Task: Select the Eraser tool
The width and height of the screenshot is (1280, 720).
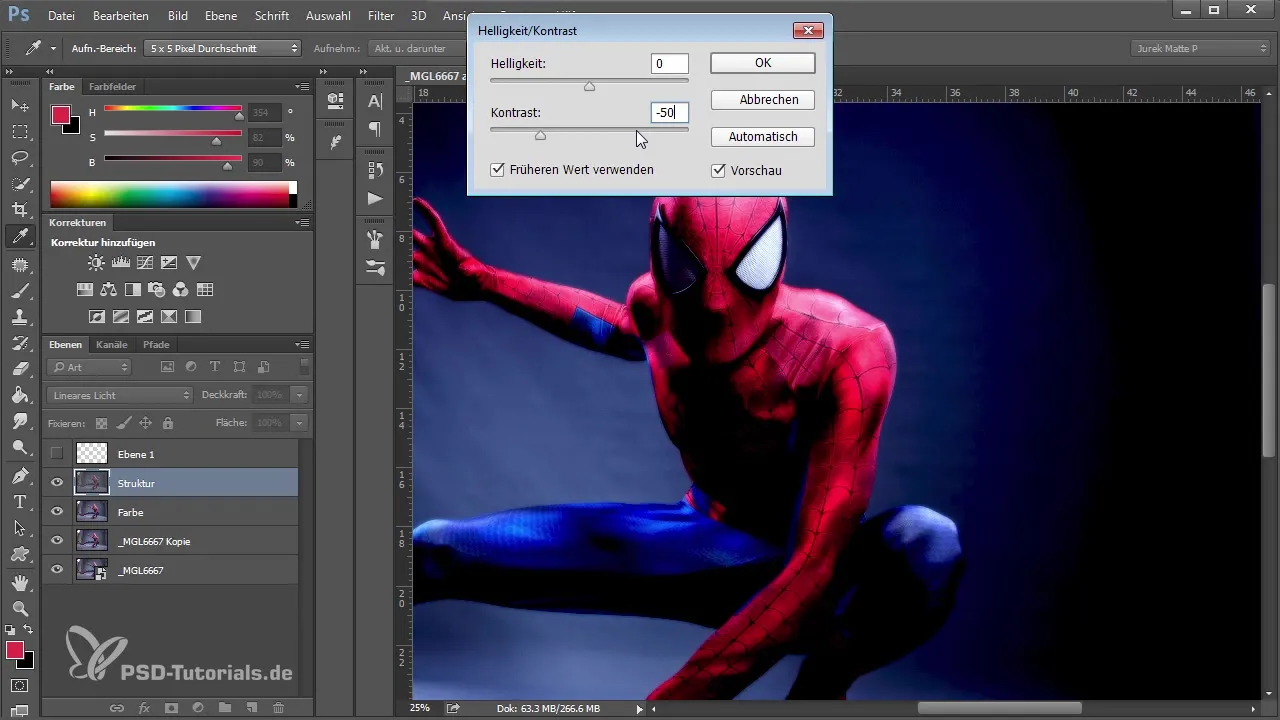Action: (x=20, y=369)
